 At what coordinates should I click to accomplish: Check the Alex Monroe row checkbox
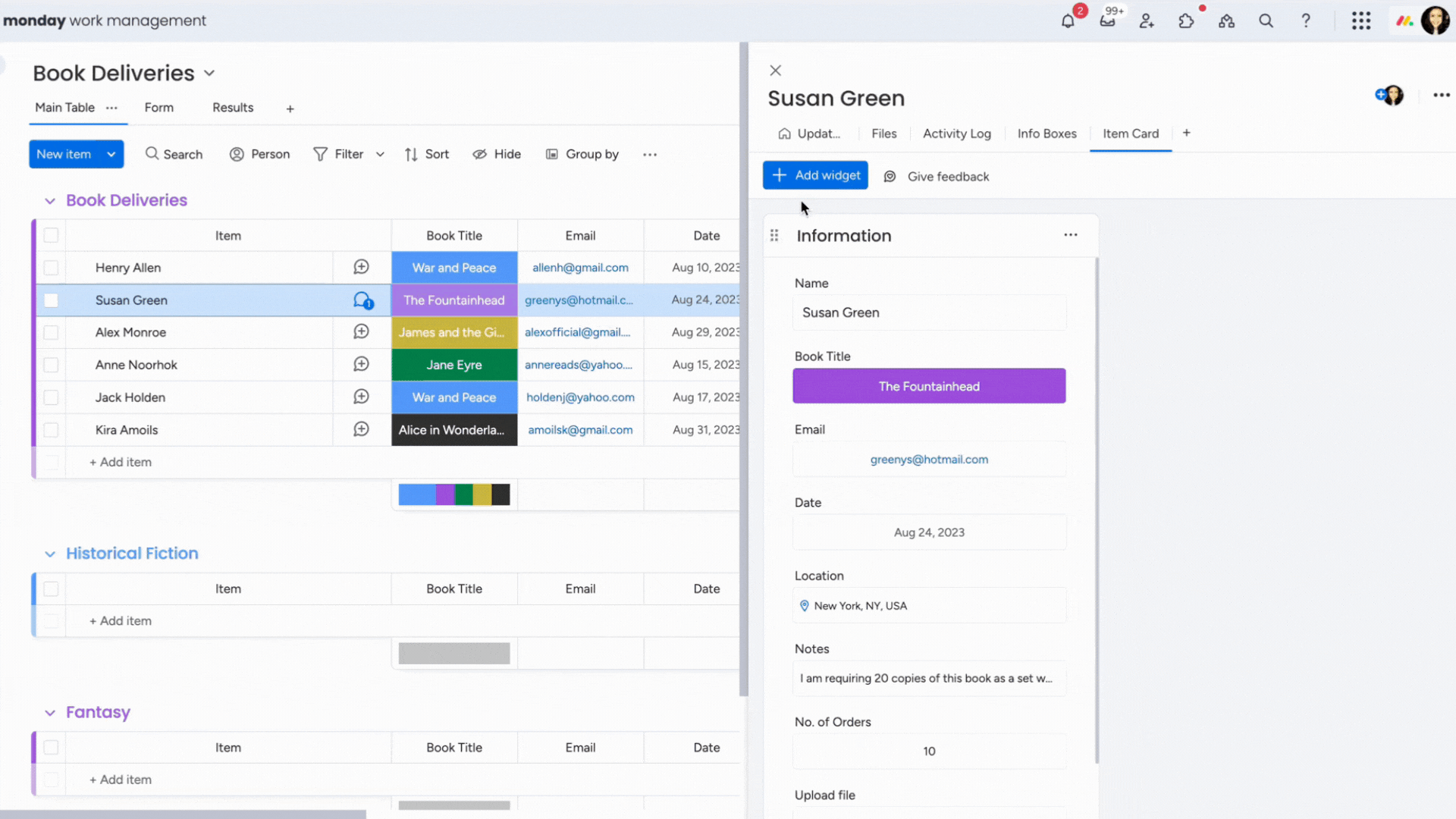tap(51, 333)
